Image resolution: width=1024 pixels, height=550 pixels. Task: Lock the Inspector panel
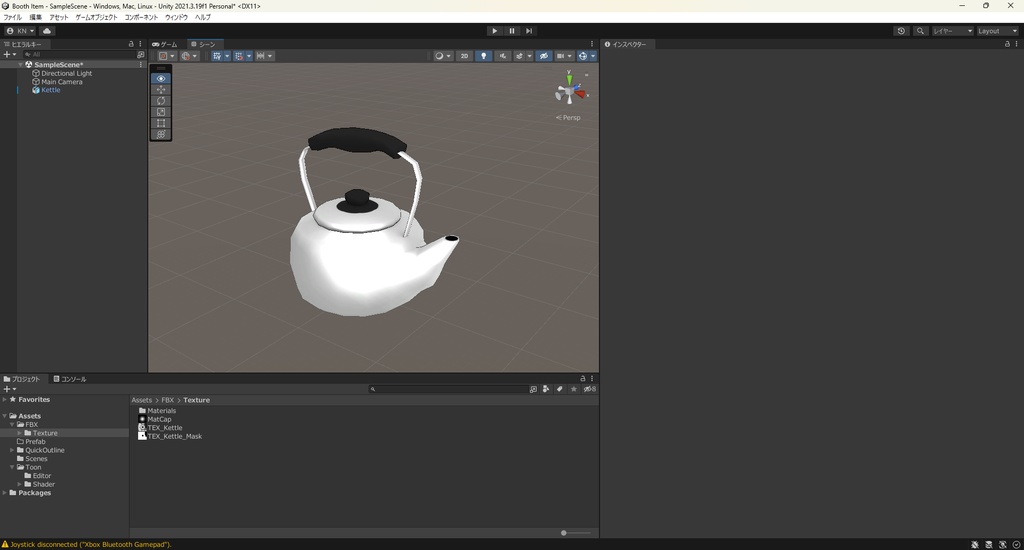1007,44
